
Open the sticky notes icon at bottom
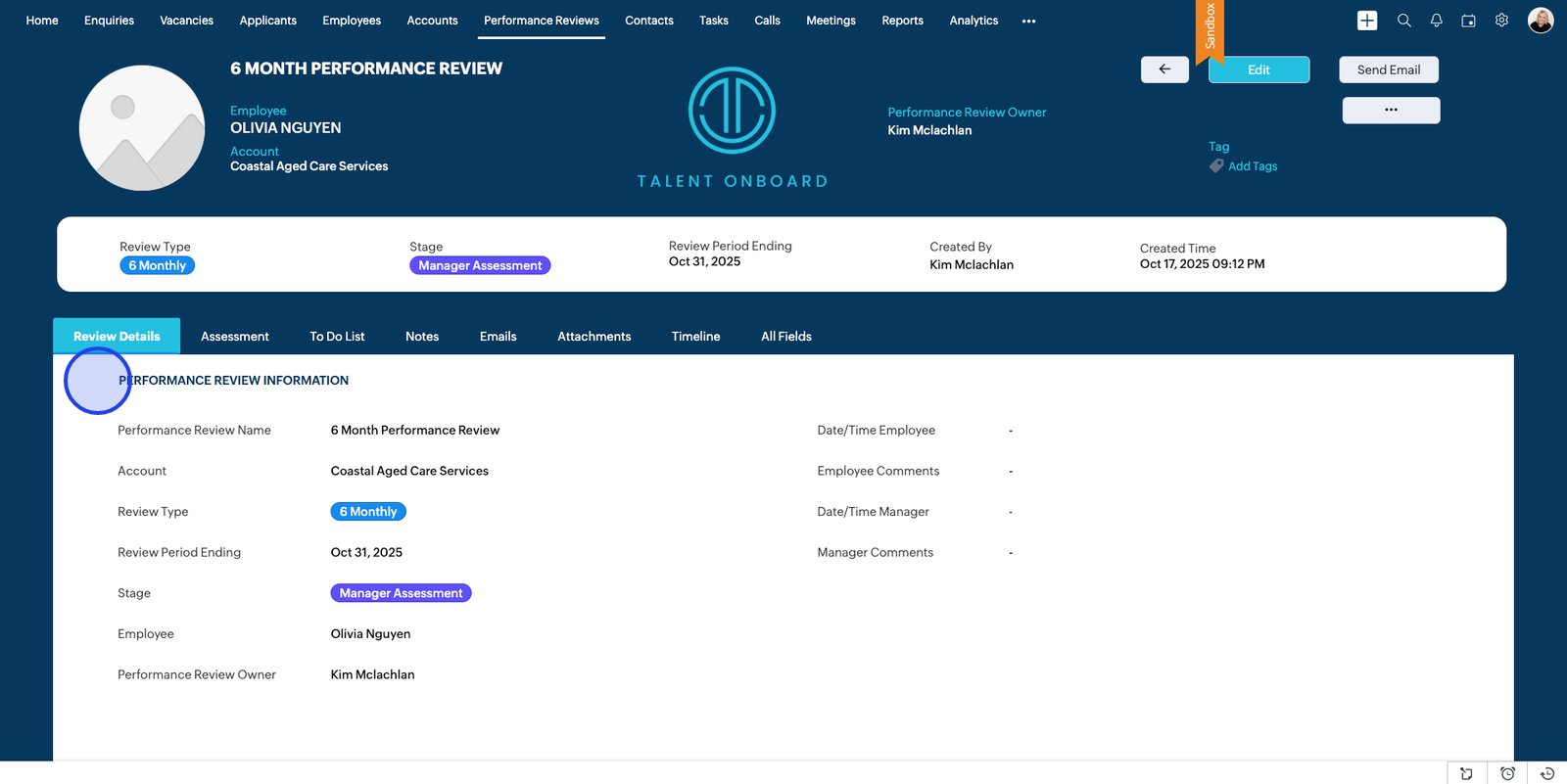coord(1466,773)
